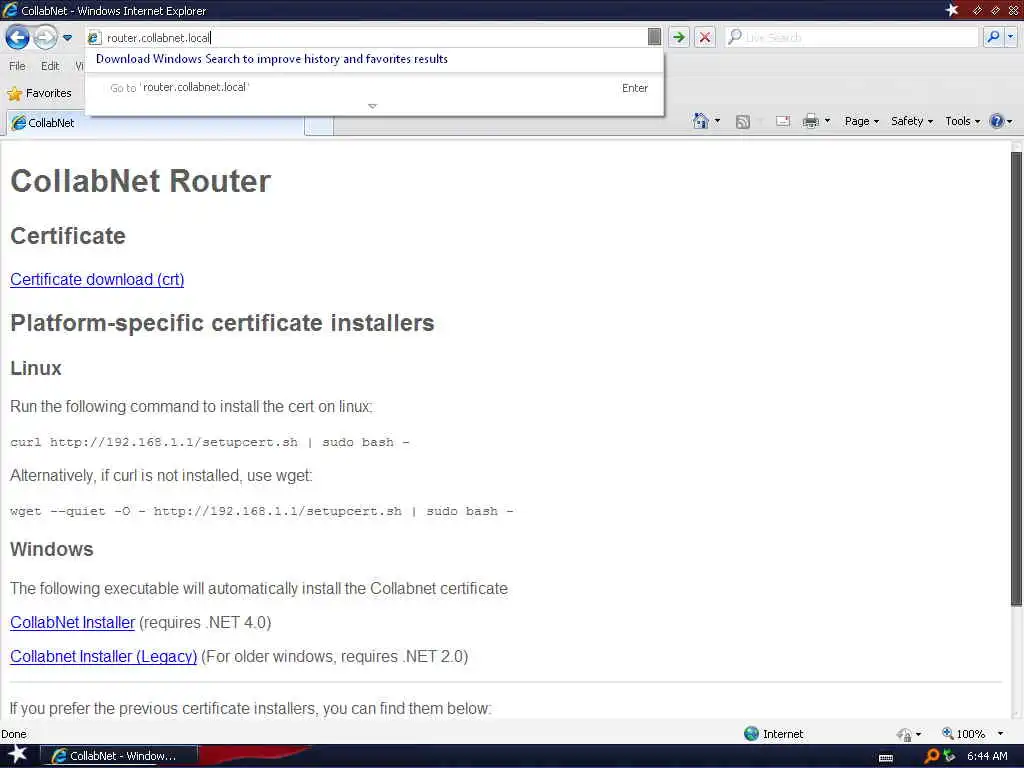The height and width of the screenshot is (768, 1024).
Task: Click the green safely remove hardware tray icon
Action: (x=950, y=756)
